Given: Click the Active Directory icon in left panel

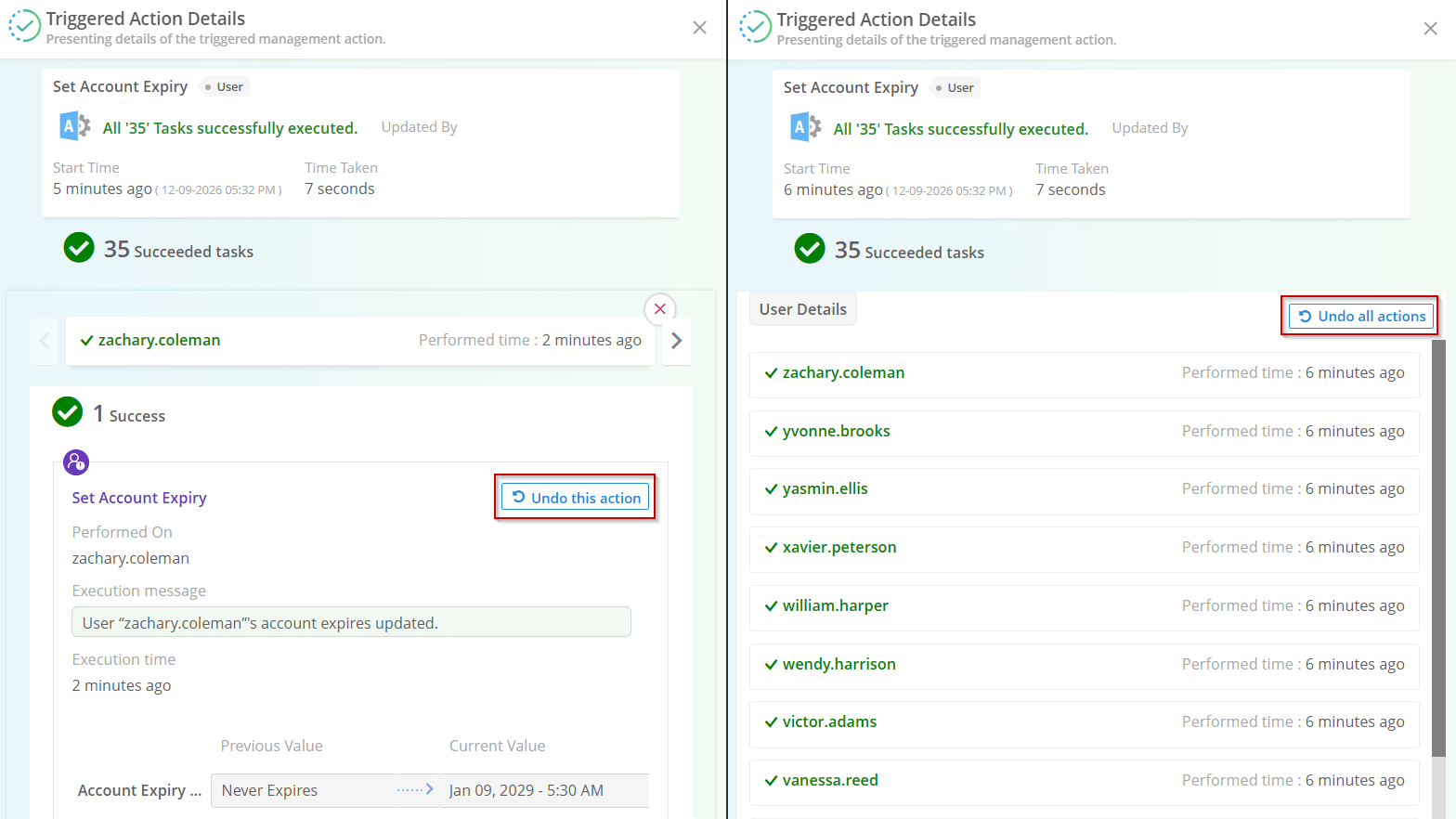Looking at the screenshot, I should pyautogui.click(x=74, y=126).
